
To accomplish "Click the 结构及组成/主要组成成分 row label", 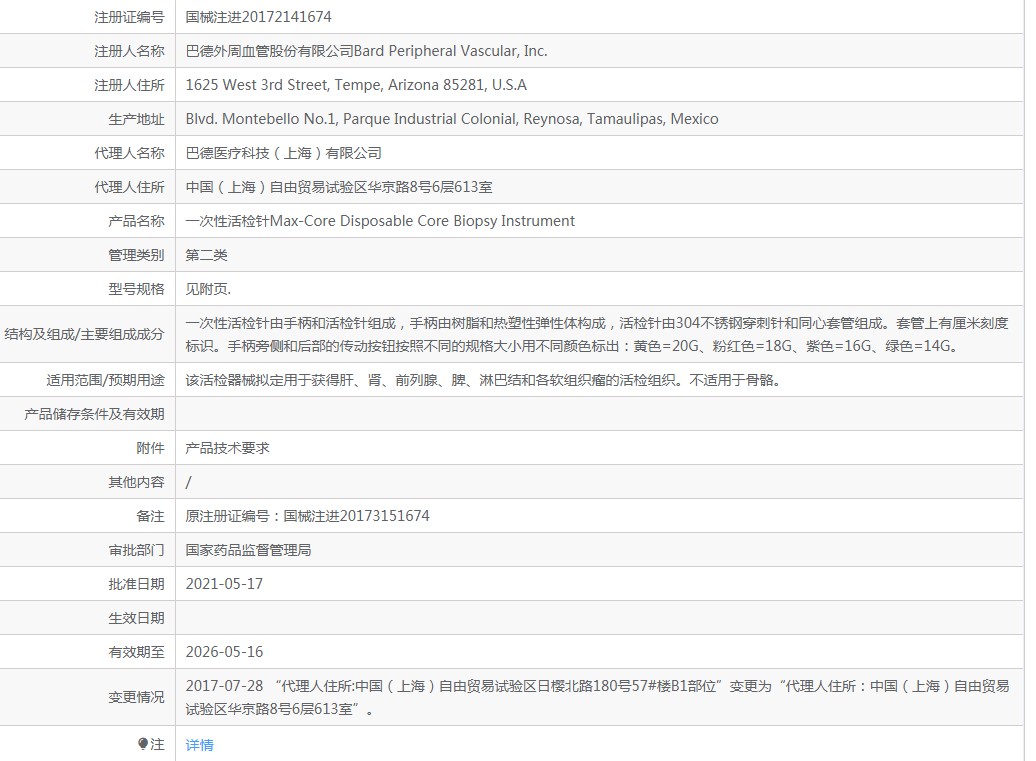I will [84, 334].
